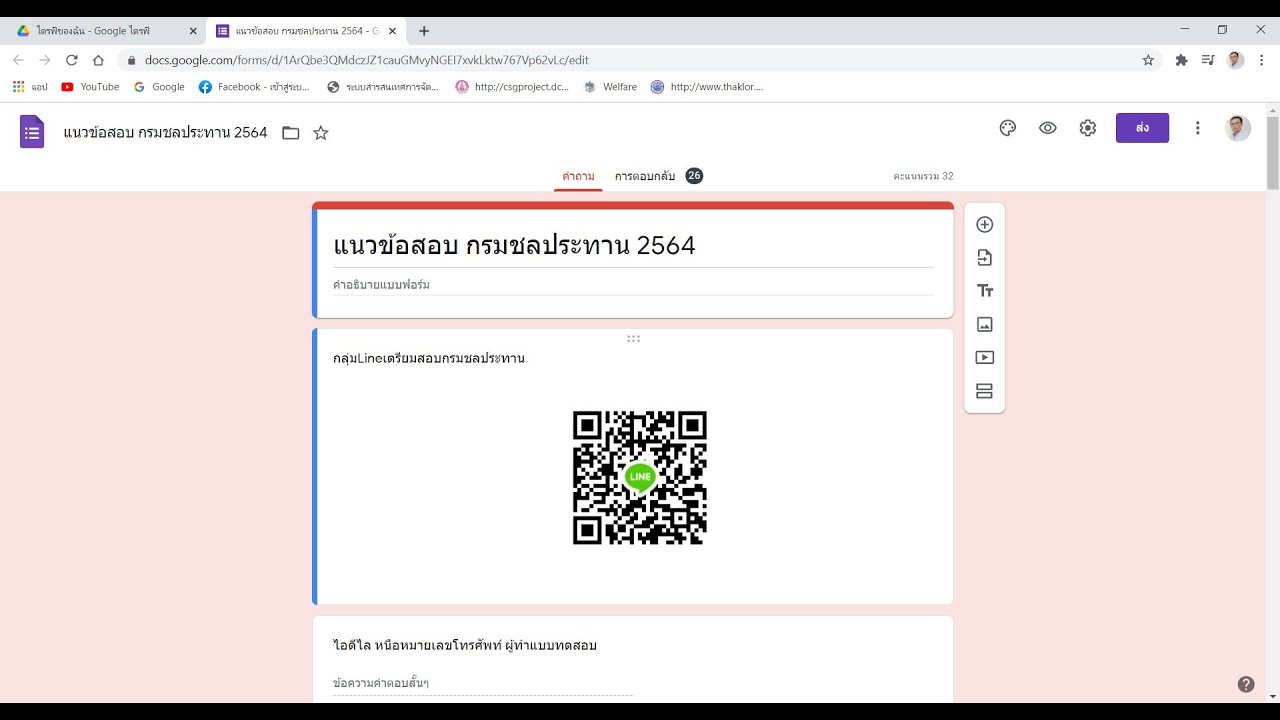This screenshot has width=1280, height=720.
Task: Click the คะแนนรวม 32 total points text
Action: click(923, 176)
